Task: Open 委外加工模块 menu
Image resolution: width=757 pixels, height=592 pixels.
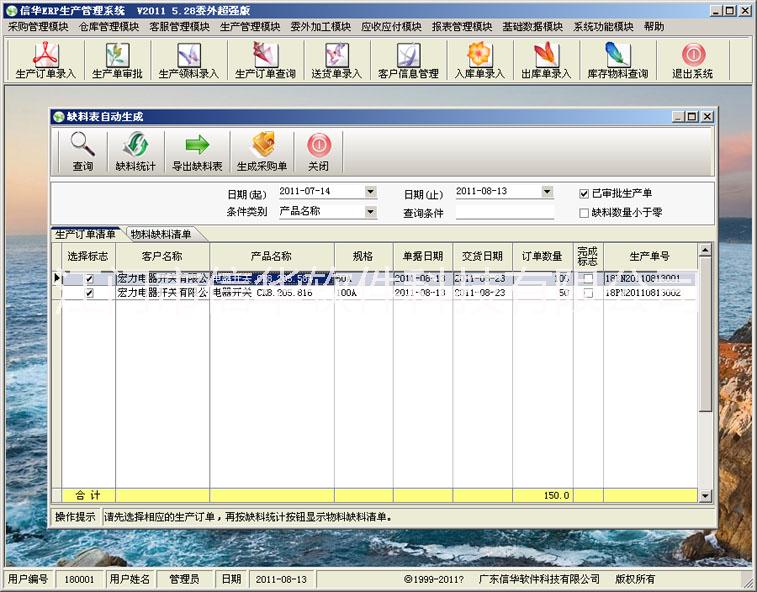Action: tap(321, 27)
